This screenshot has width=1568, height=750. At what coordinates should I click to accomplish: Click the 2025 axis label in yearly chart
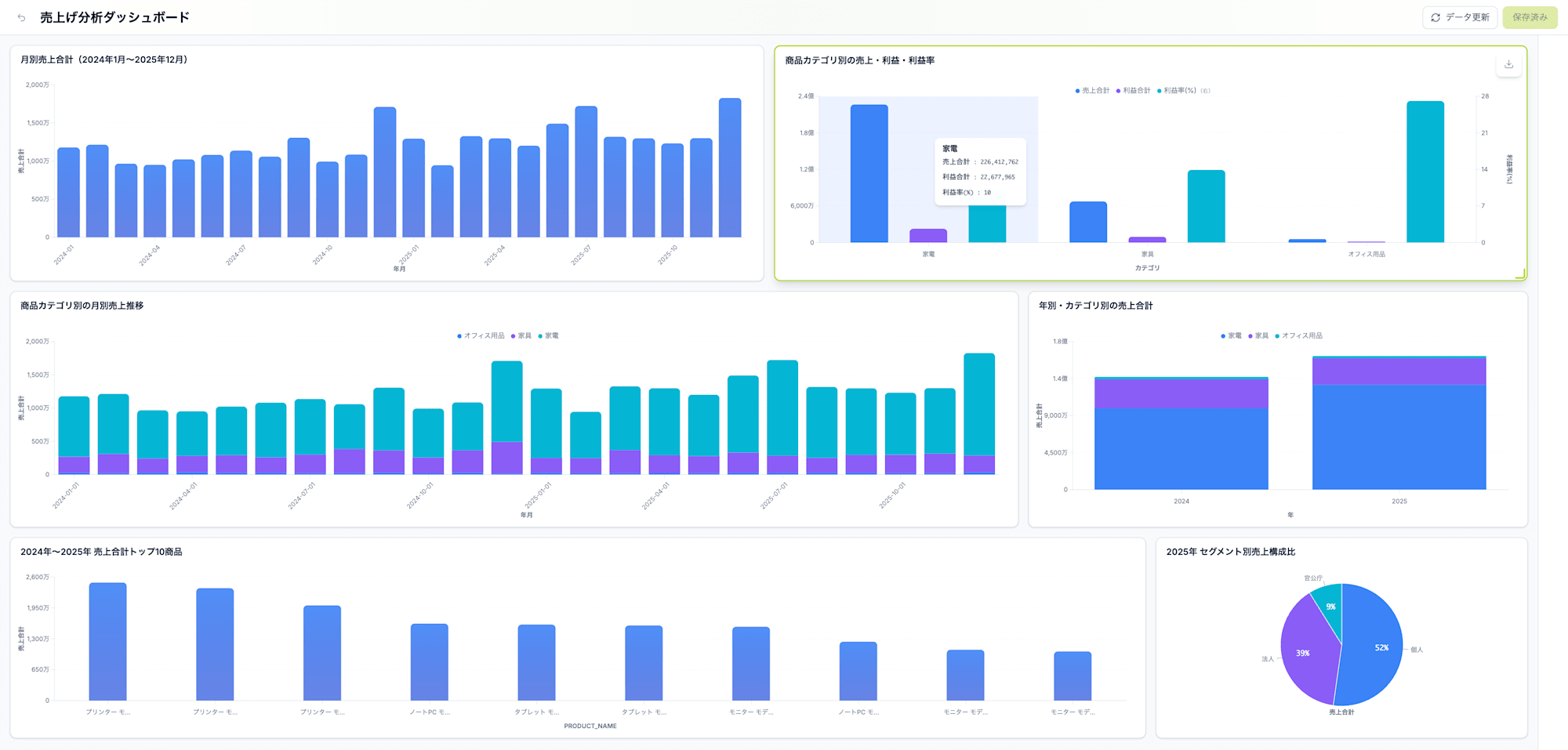point(1399,501)
